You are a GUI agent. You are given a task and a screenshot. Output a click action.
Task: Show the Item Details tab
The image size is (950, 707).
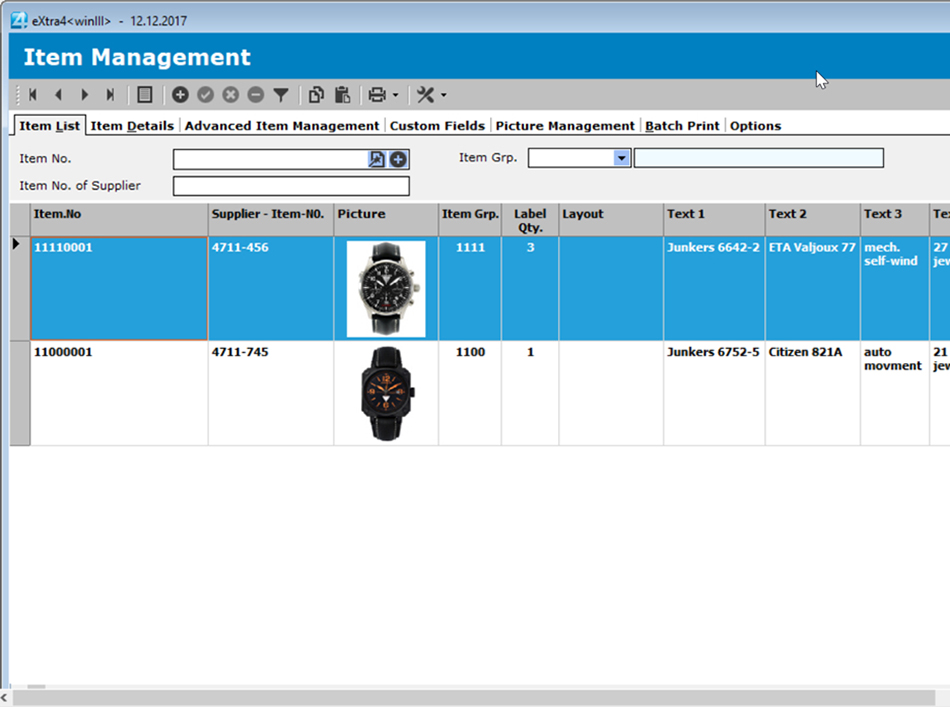[x=135, y=125]
